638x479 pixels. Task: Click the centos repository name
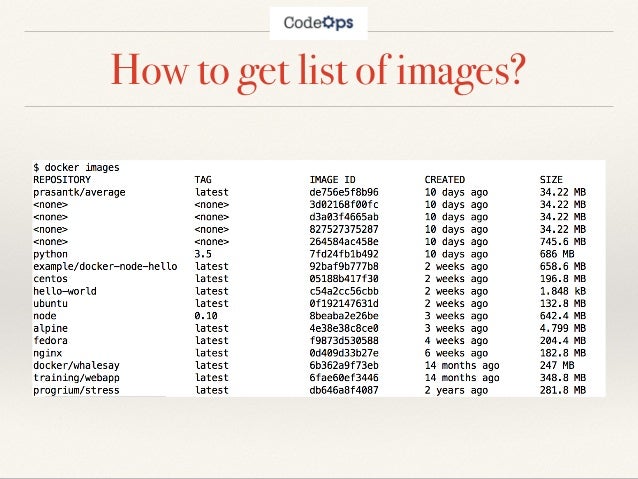[50, 279]
